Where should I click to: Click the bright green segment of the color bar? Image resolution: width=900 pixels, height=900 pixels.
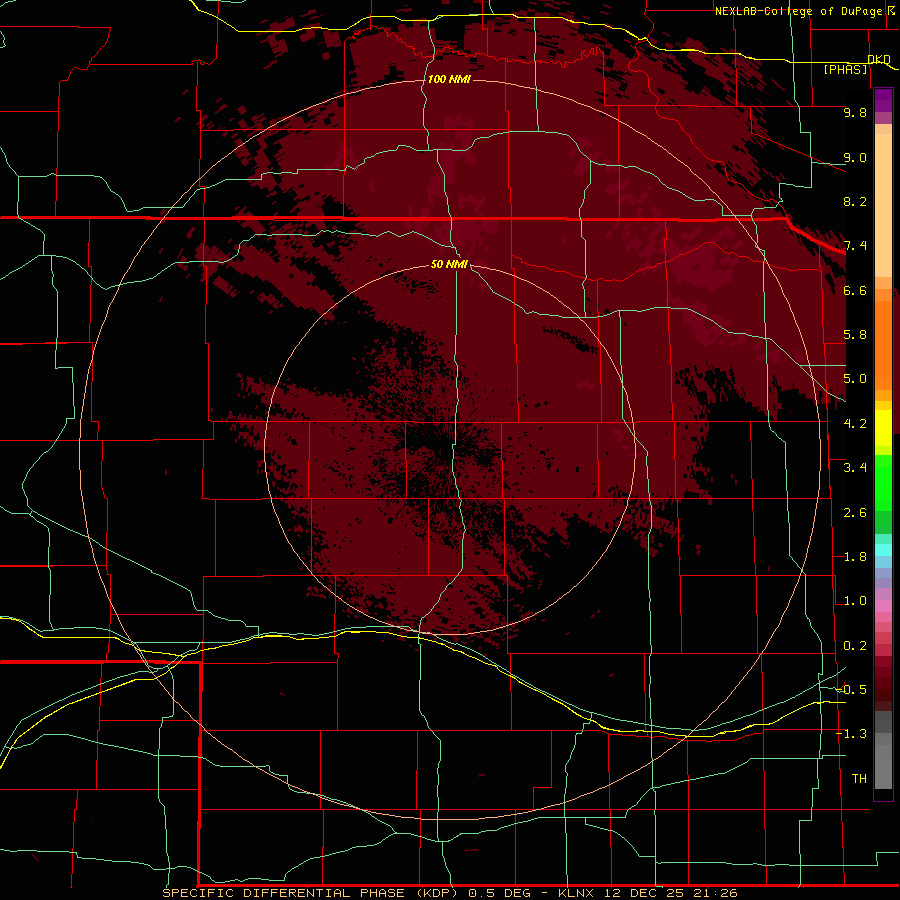pos(883,482)
